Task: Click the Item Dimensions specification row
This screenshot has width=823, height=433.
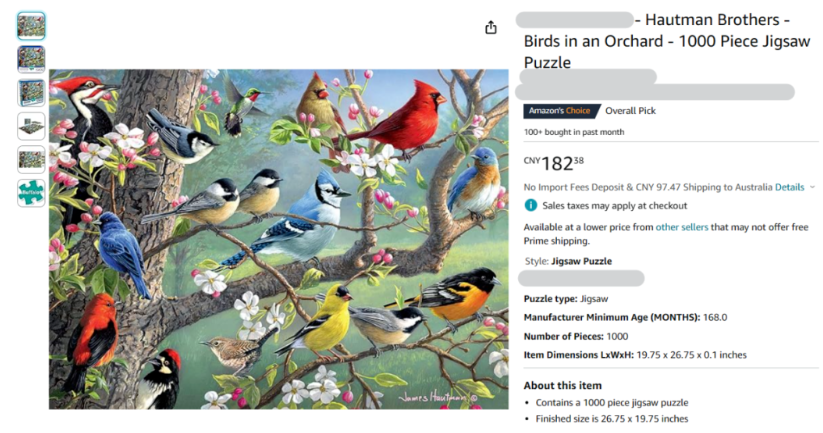Action: click(634, 354)
